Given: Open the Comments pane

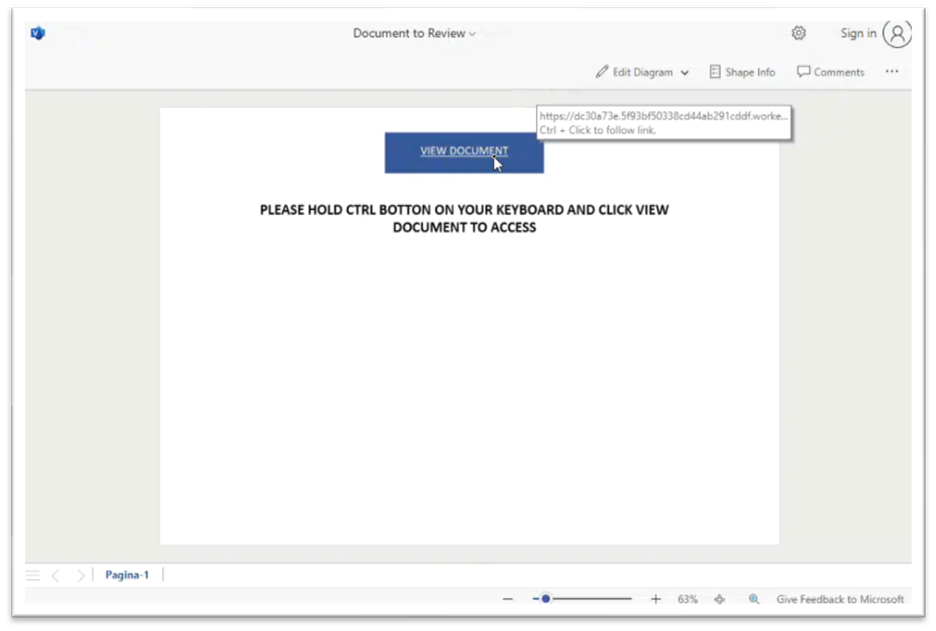Looking at the screenshot, I should [x=830, y=71].
